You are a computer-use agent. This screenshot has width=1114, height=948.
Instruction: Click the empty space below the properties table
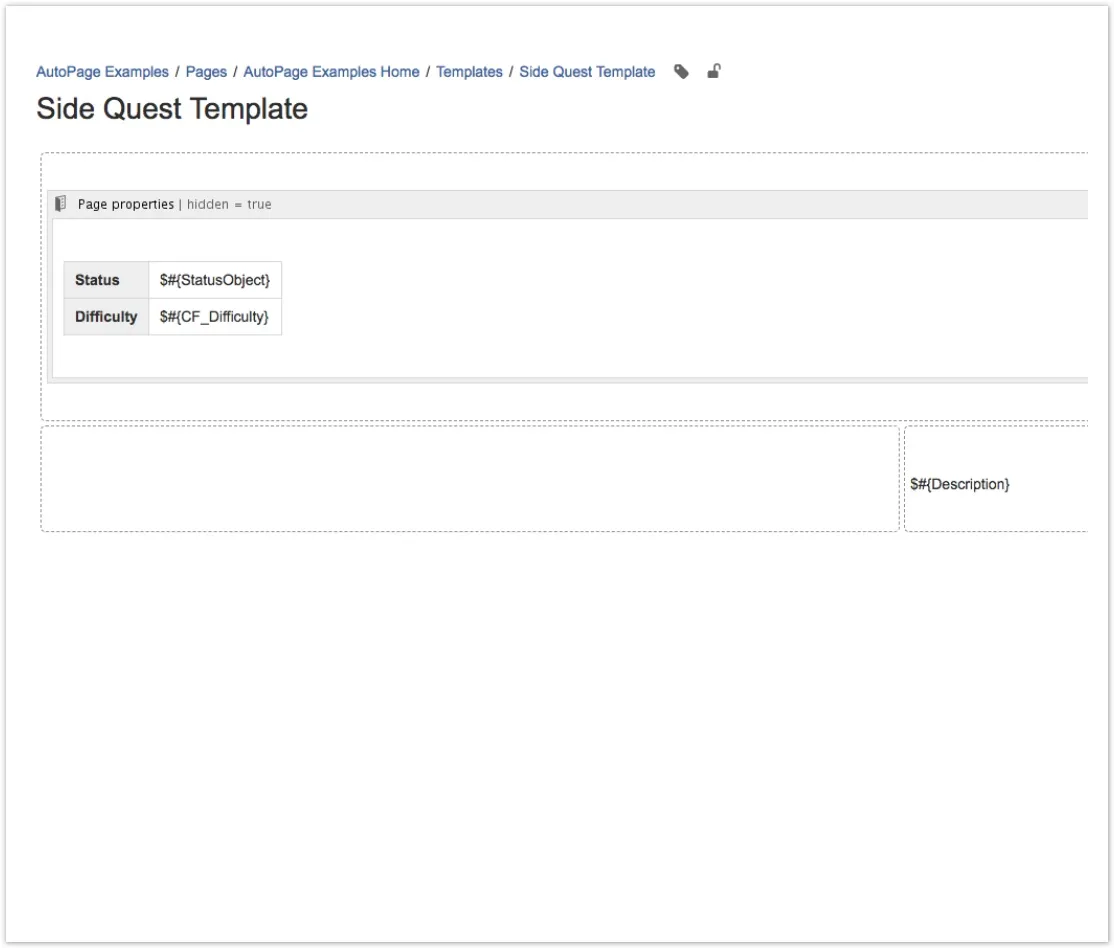pyautogui.click(x=400, y=356)
